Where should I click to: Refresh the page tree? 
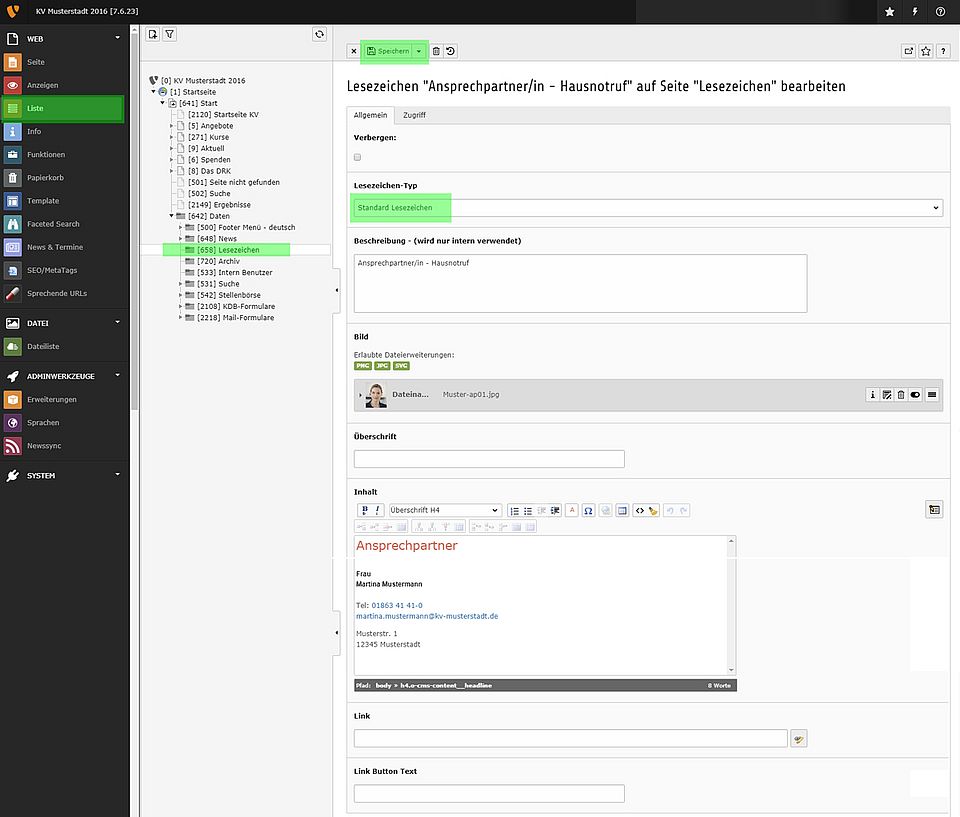(319, 34)
